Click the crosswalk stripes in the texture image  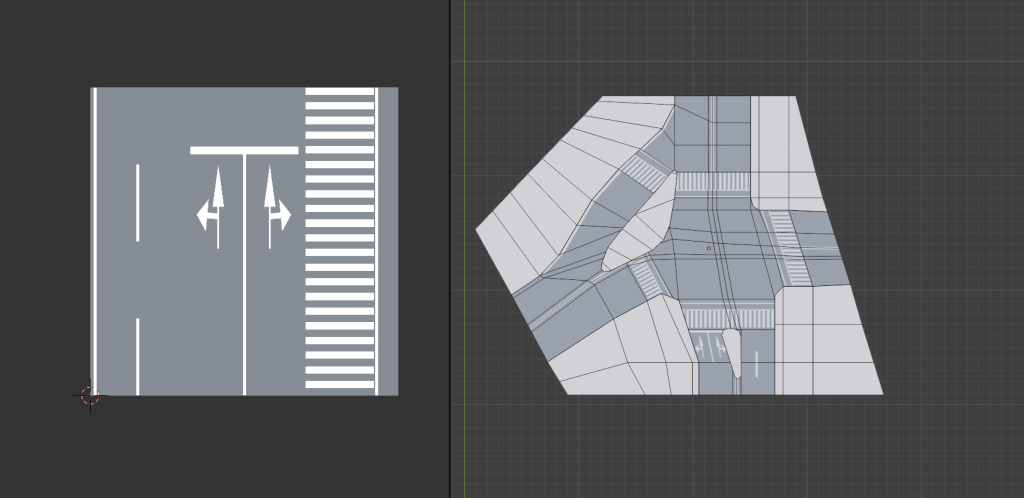[x=340, y=238]
